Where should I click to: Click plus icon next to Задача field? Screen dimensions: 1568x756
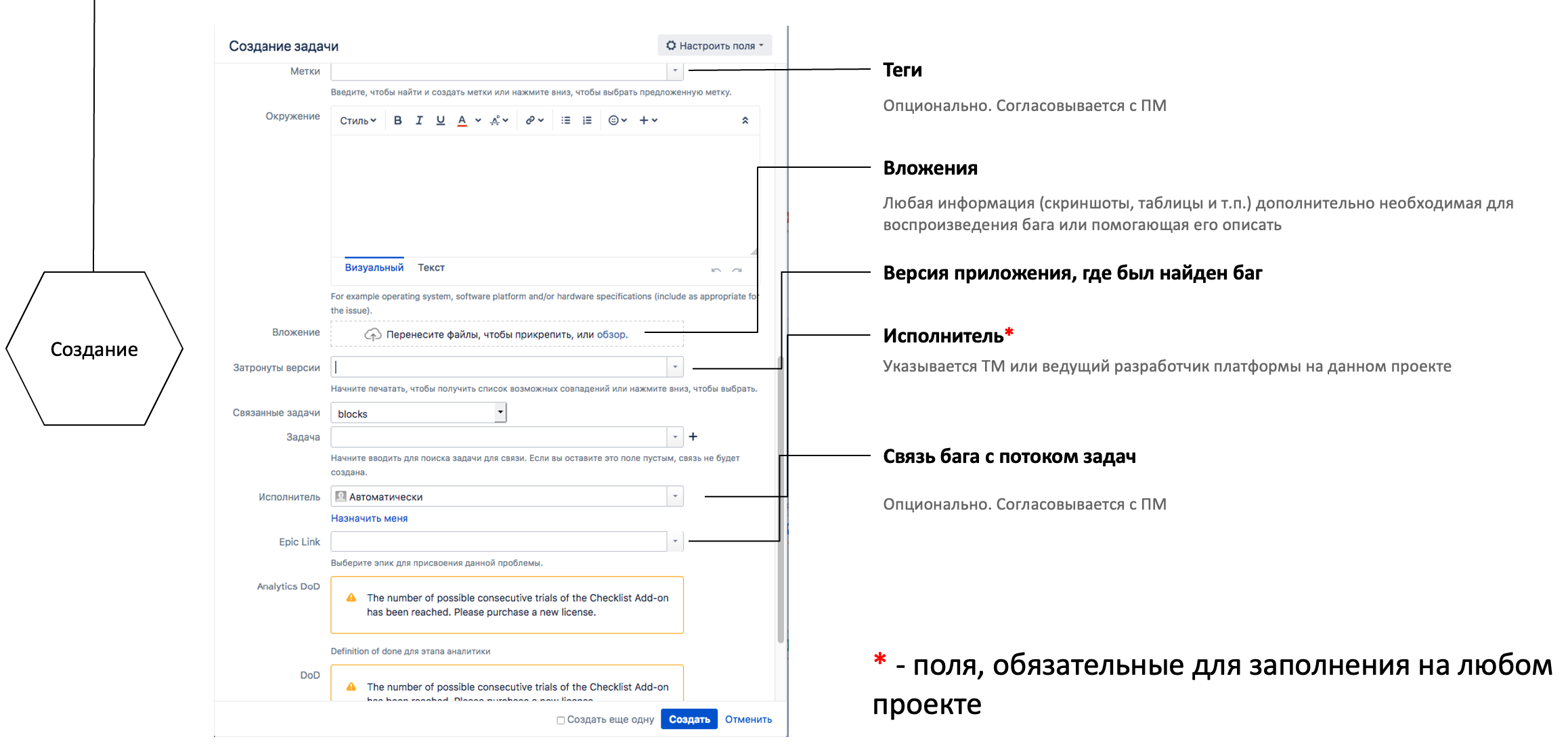(x=693, y=437)
